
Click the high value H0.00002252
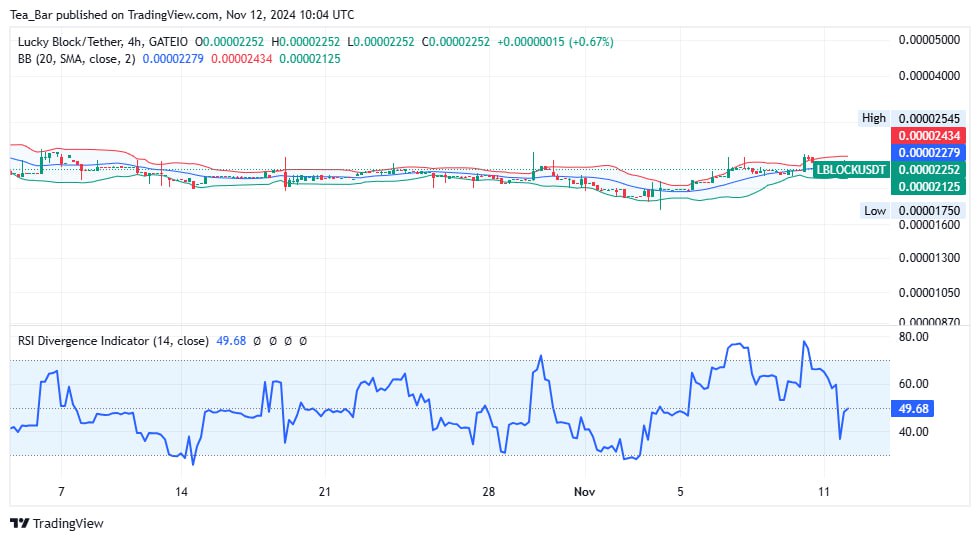point(306,42)
